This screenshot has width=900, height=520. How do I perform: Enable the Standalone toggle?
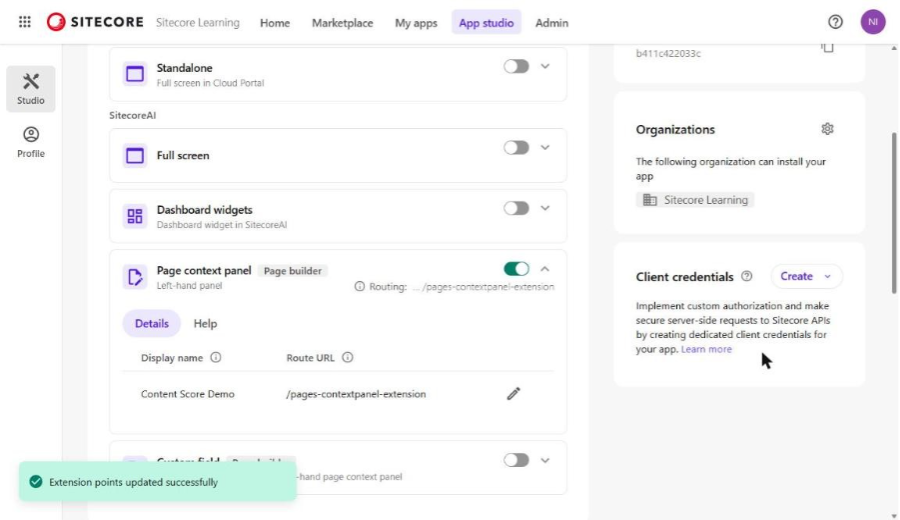point(516,67)
